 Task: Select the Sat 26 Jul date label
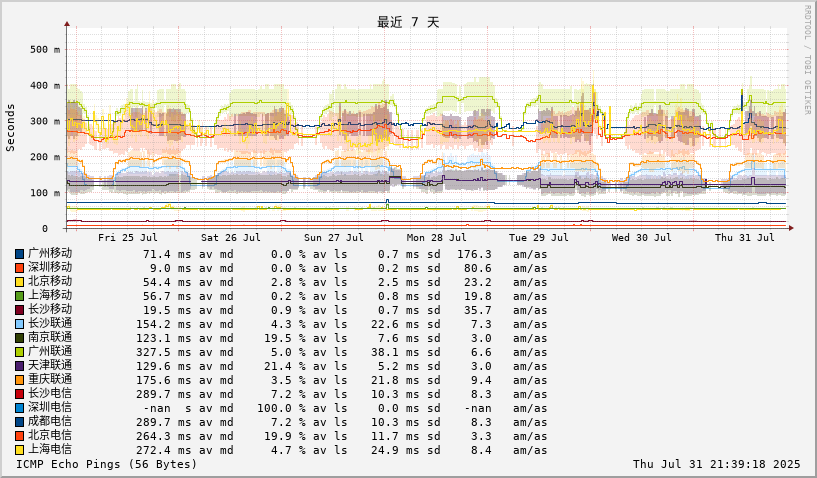231,238
